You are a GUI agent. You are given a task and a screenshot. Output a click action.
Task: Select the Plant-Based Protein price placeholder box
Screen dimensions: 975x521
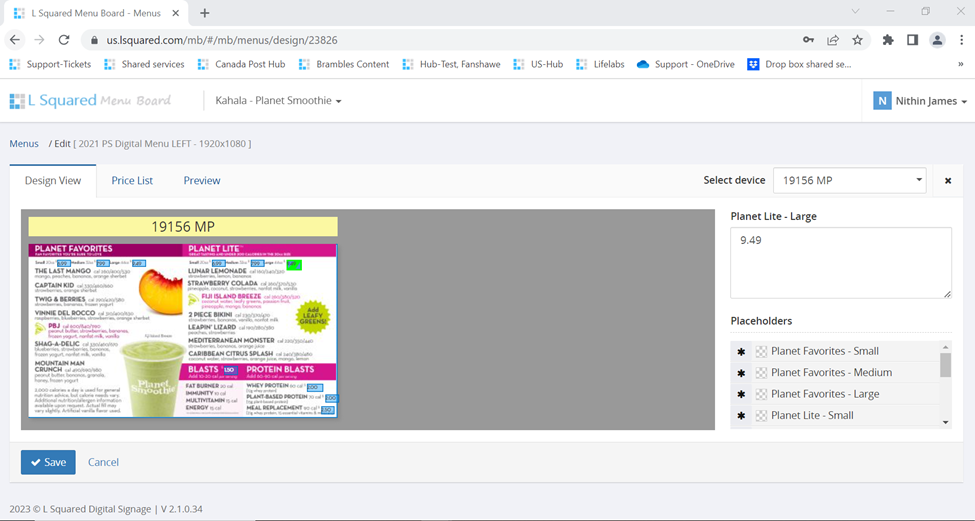[x=331, y=398]
